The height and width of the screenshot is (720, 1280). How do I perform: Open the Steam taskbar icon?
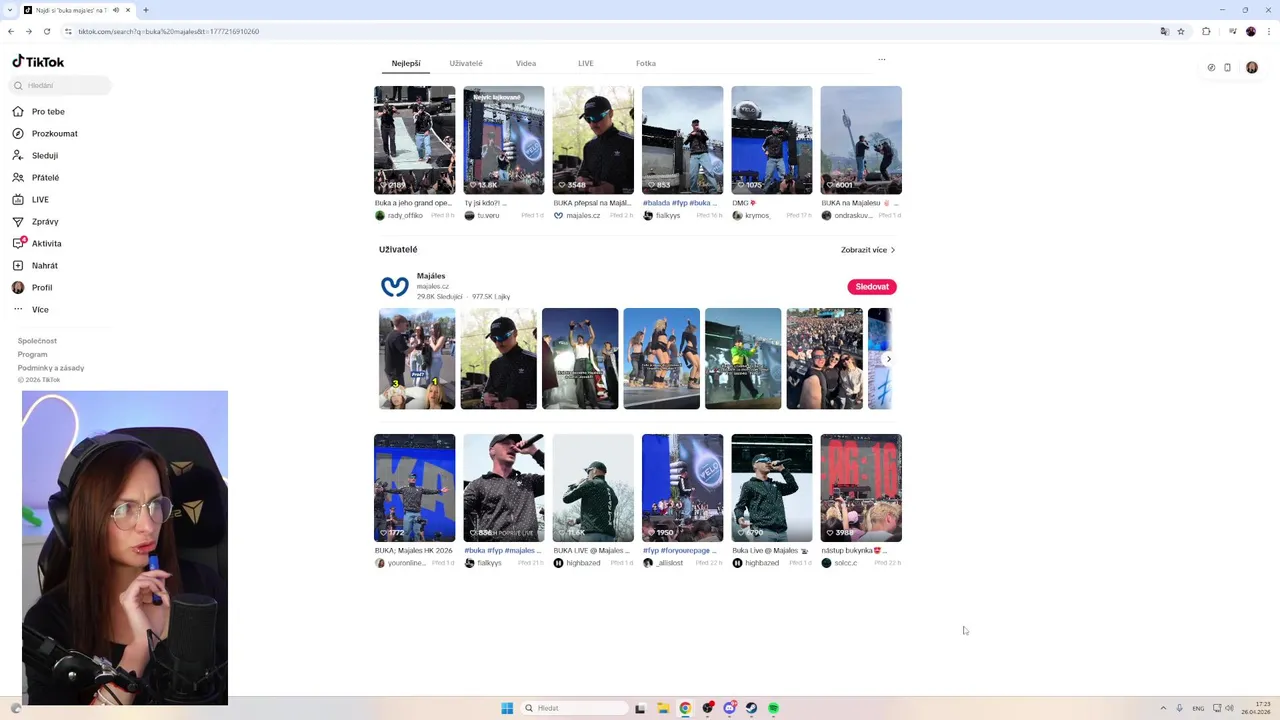751,708
